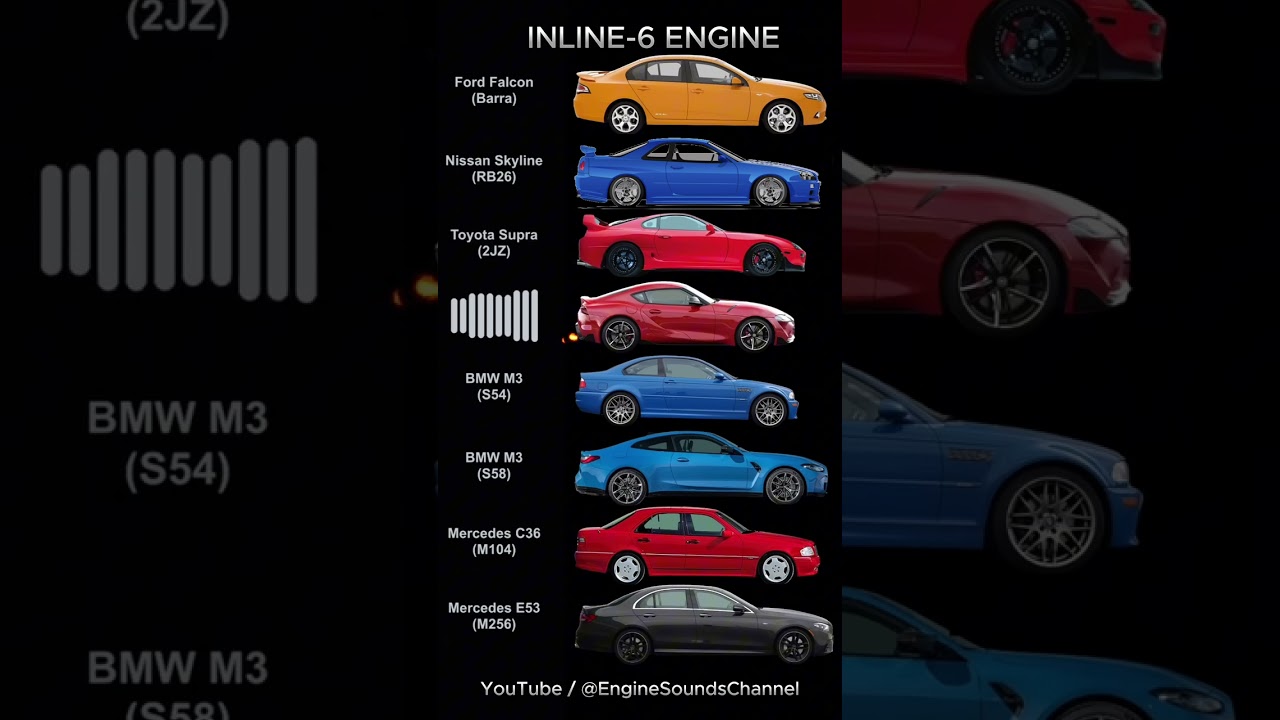Click the blurred red Supra wheel on right background
1280x720 pixels.
(1003, 282)
